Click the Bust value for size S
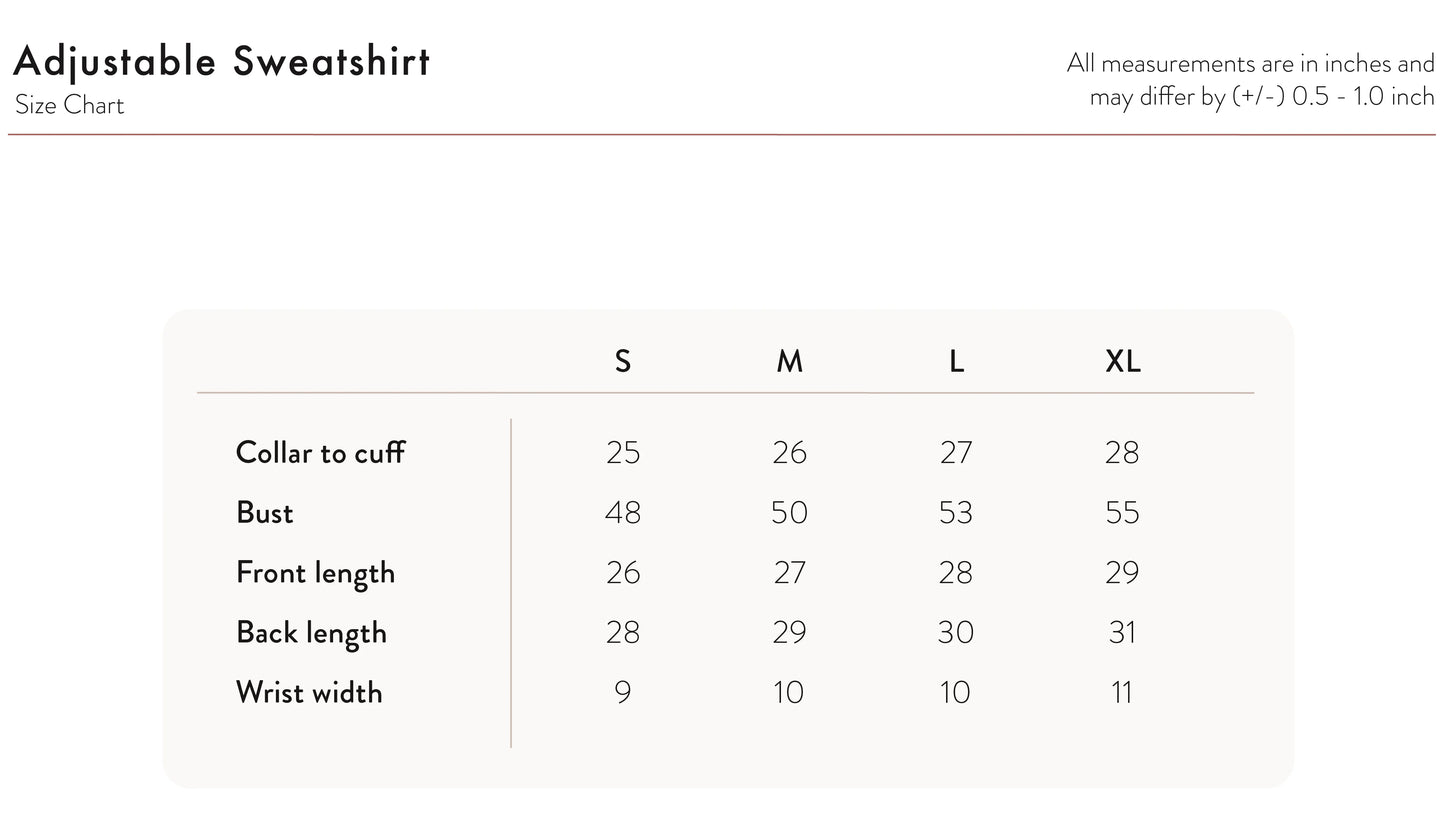 pos(623,513)
